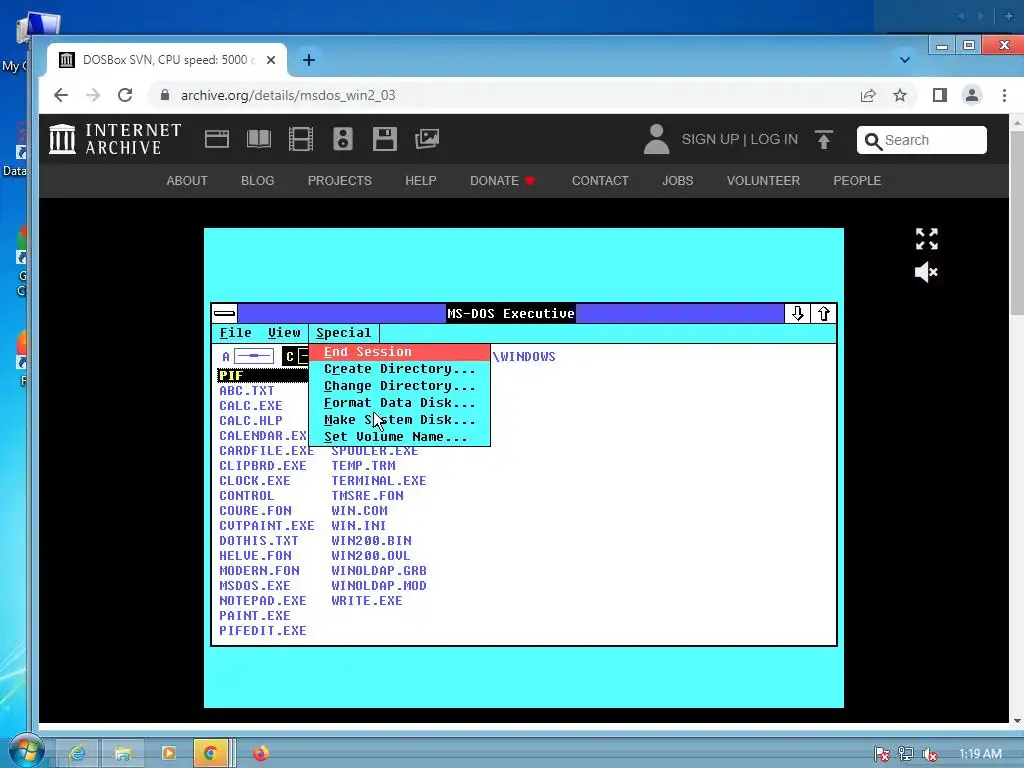Open the Images icon

427,139
